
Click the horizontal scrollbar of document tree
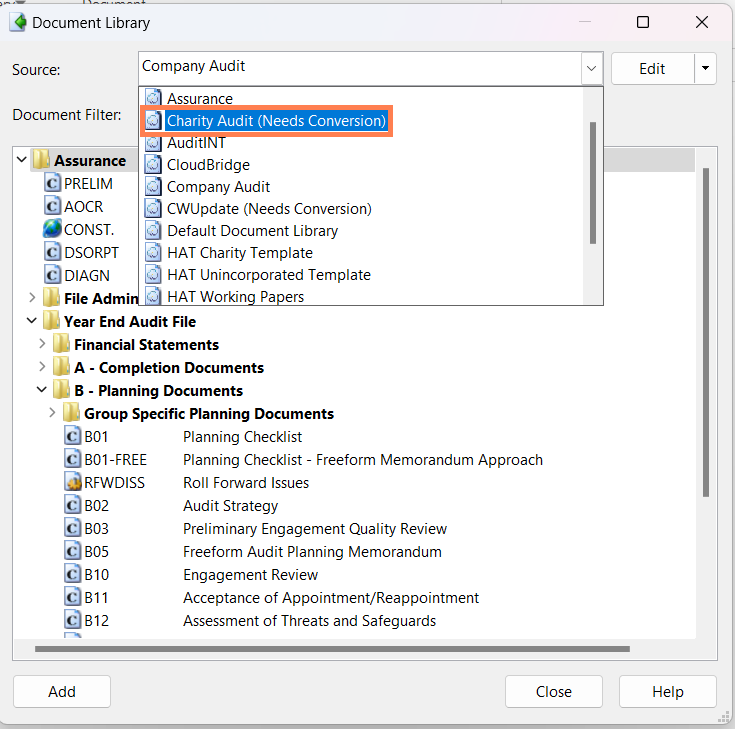[332, 649]
